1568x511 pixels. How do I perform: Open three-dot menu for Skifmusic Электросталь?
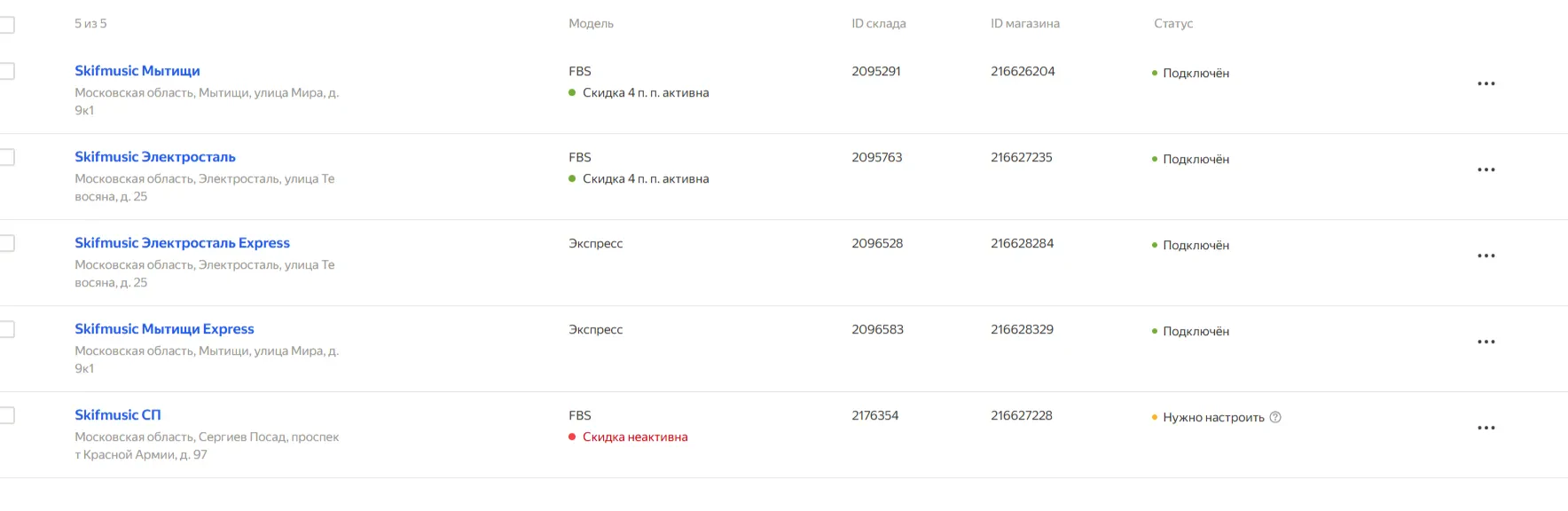pyautogui.click(x=1486, y=169)
